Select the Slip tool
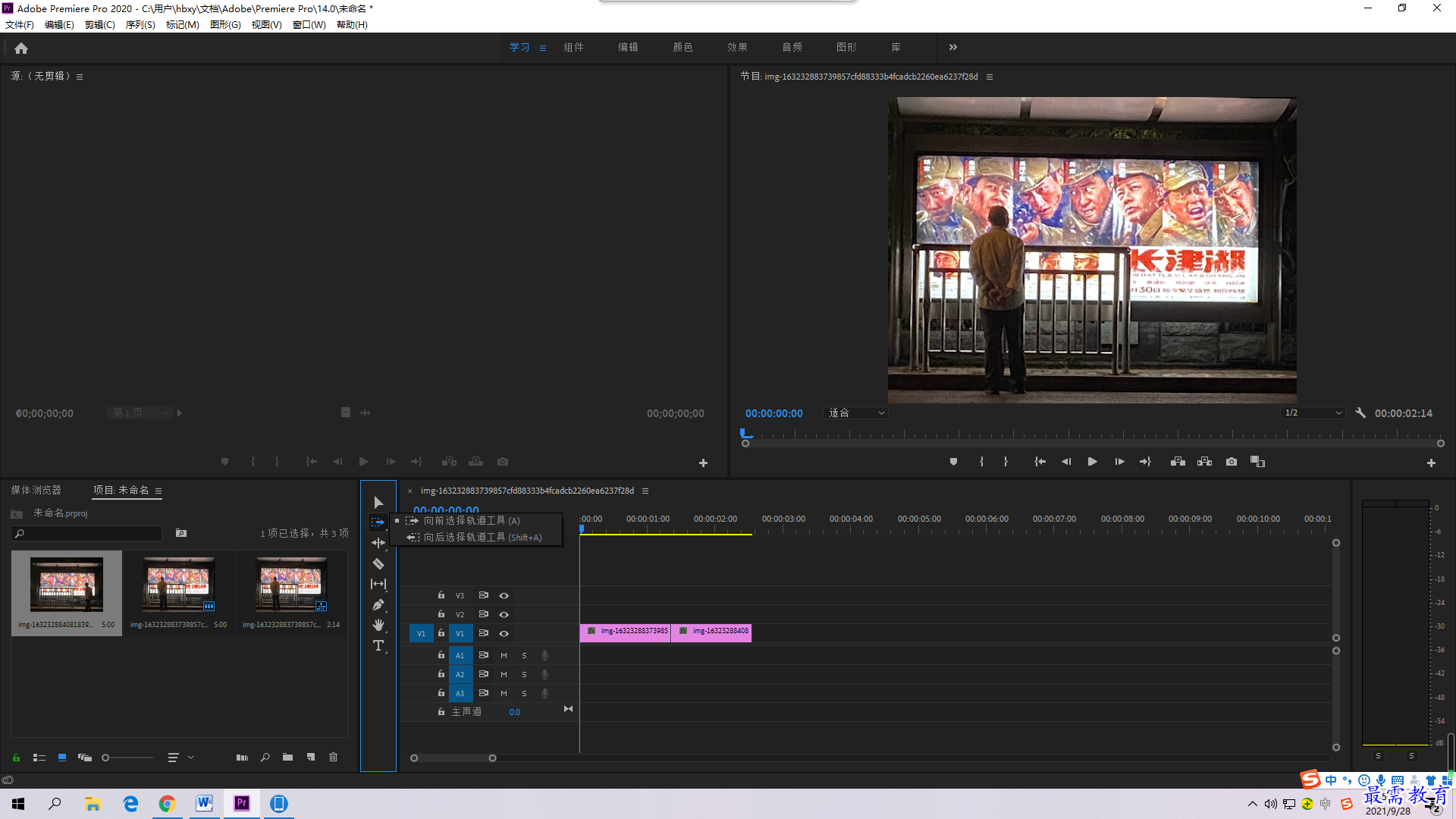 click(378, 584)
